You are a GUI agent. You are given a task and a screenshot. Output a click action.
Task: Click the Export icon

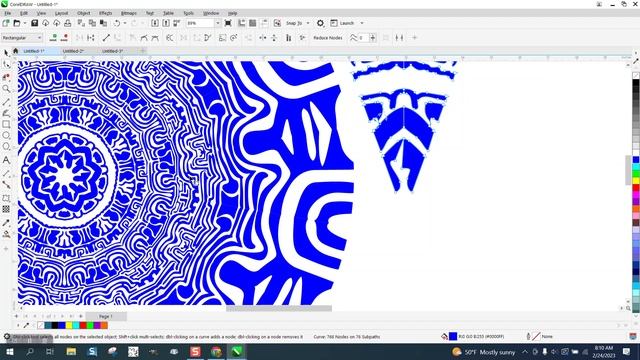(x=166, y=23)
